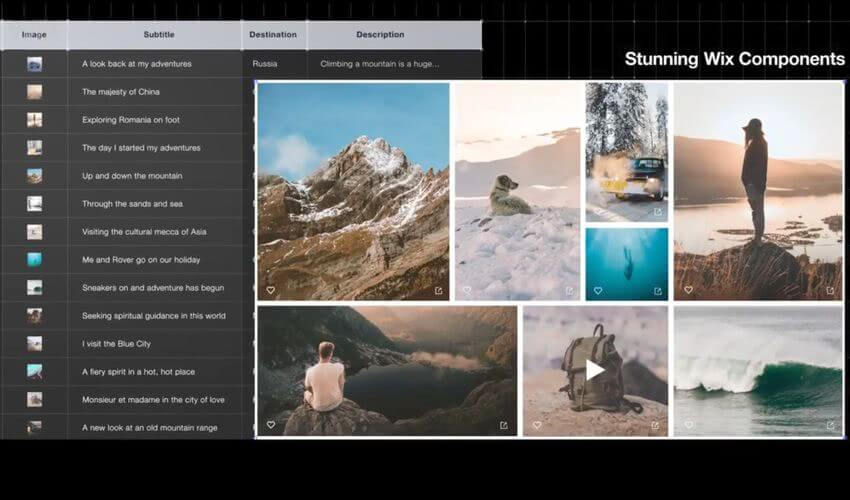Open the man overlooking lake image
The height and width of the screenshot is (500, 850).
(x=387, y=371)
